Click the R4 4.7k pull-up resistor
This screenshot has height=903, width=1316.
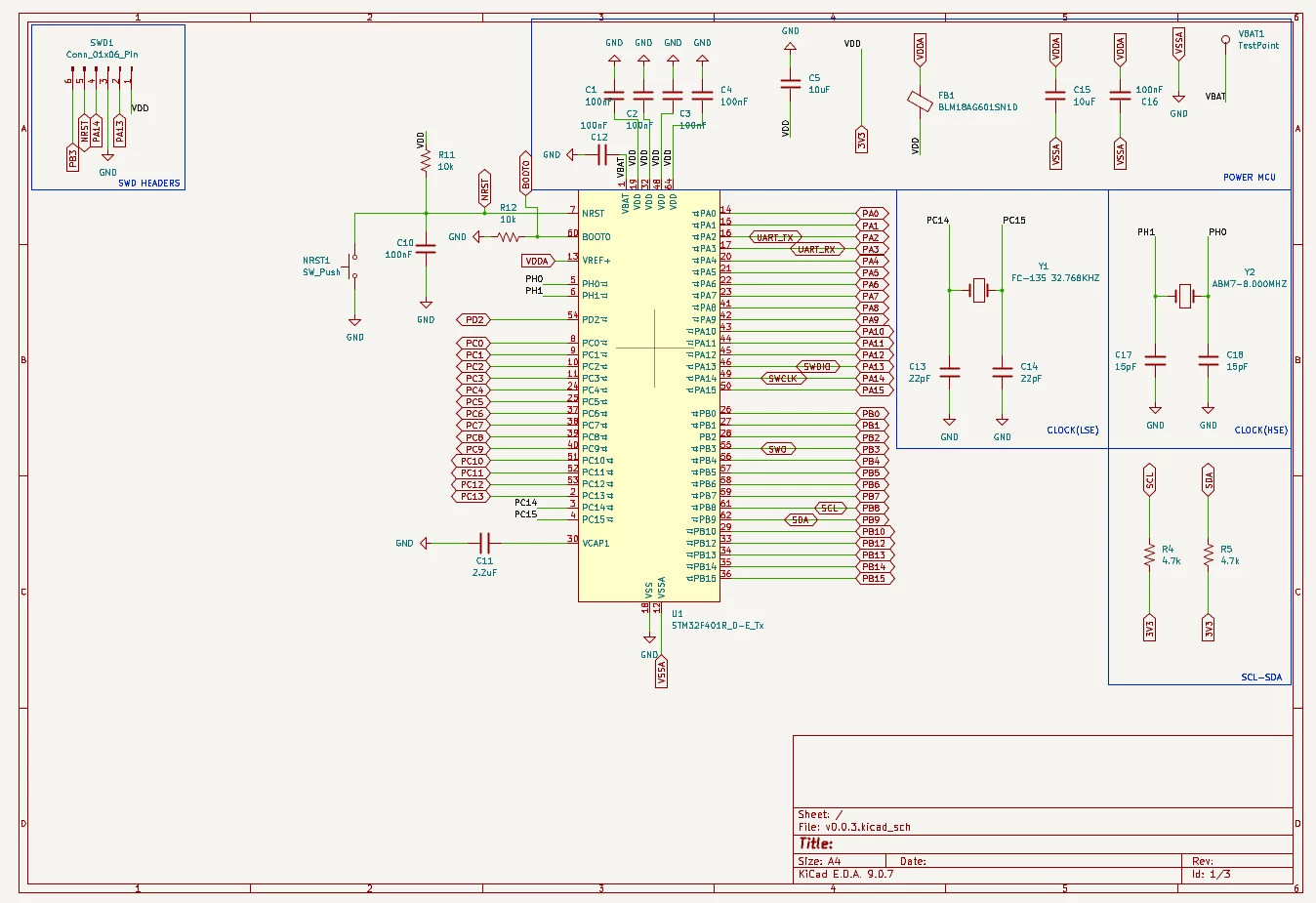click(1150, 555)
